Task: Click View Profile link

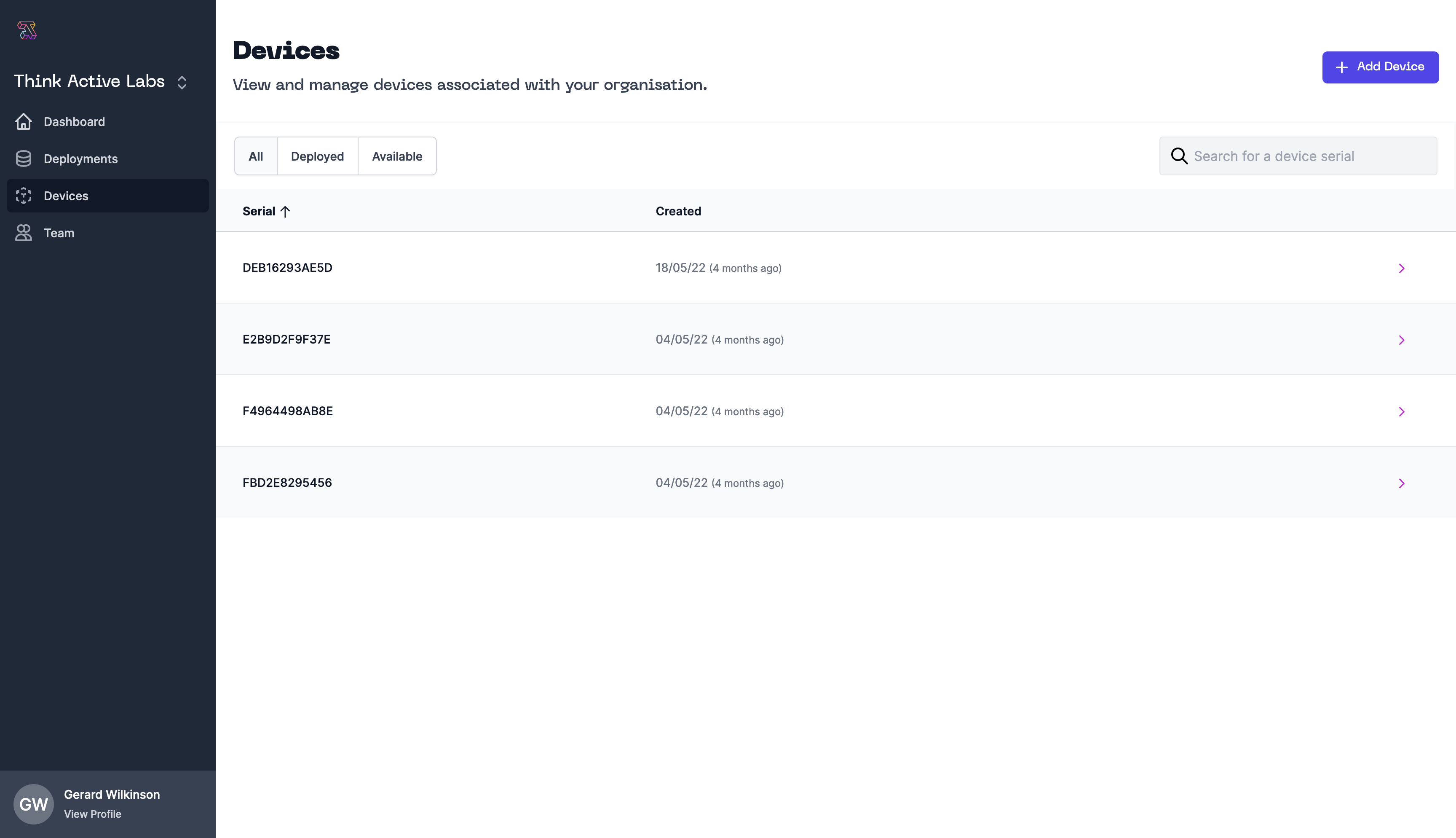Action: (x=92, y=814)
